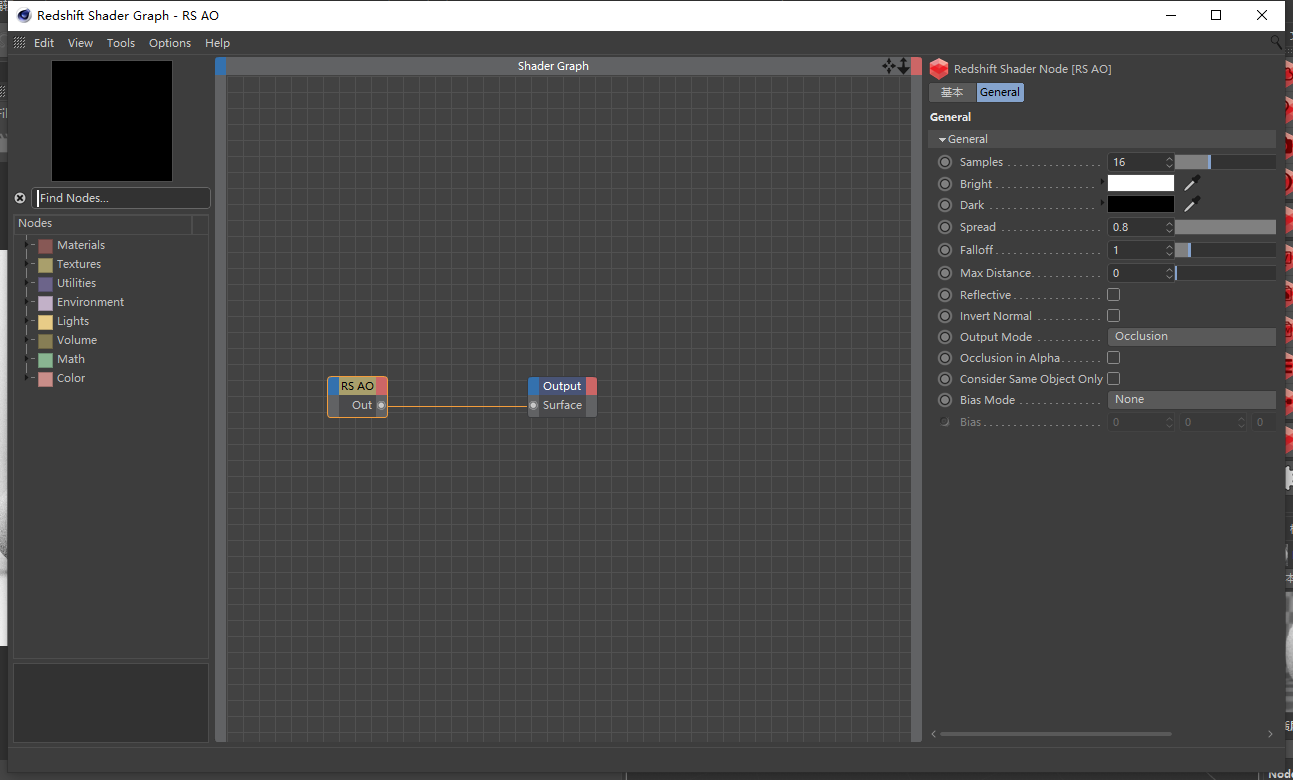Click the Spread slider bar
Image resolution: width=1293 pixels, height=780 pixels.
click(x=1225, y=227)
